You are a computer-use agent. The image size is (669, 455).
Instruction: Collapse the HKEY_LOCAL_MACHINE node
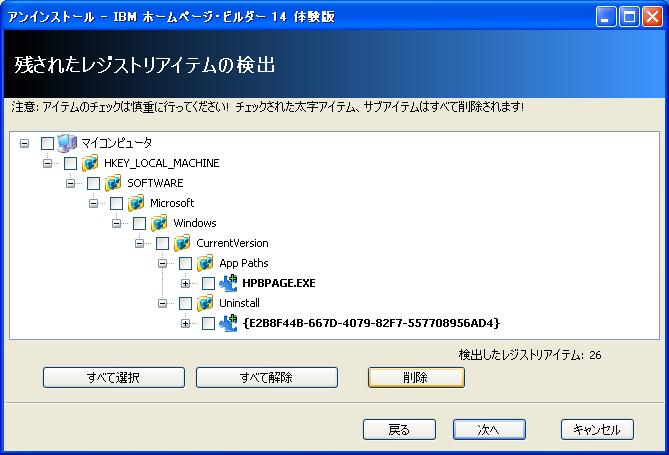point(47,163)
